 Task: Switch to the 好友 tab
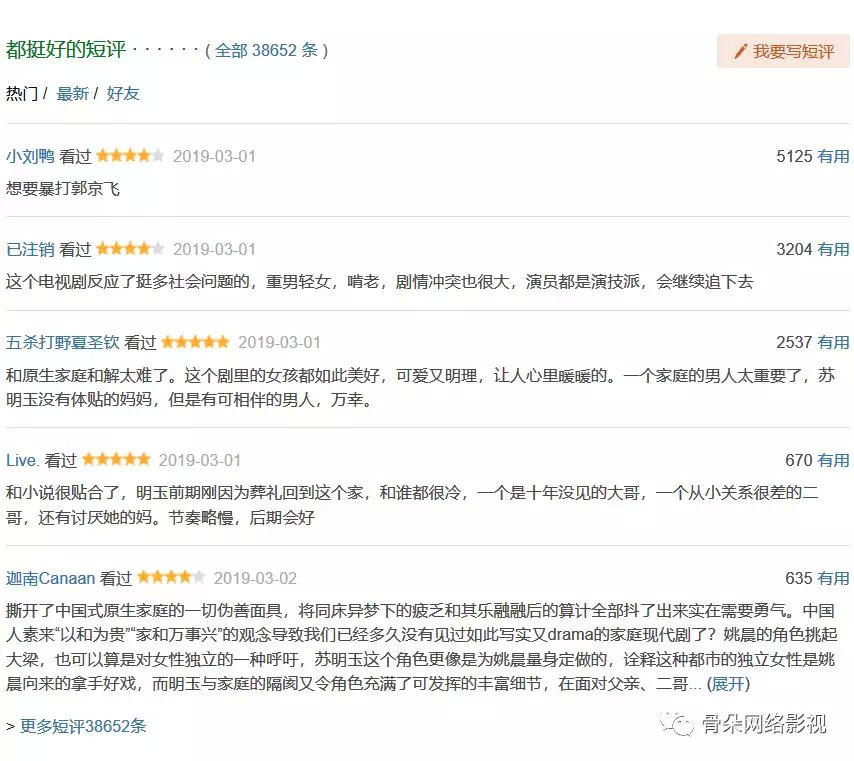(x=123, y=93)
